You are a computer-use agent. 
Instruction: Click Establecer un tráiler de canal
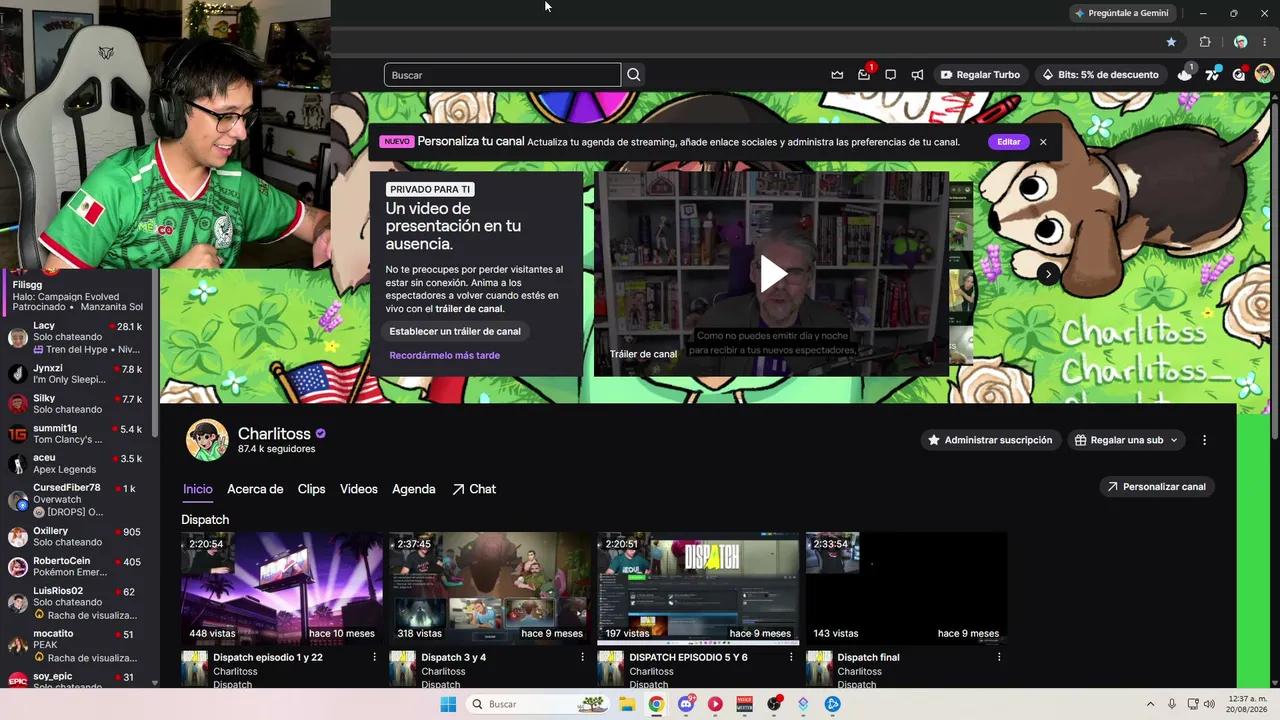[x=455, y=331]
